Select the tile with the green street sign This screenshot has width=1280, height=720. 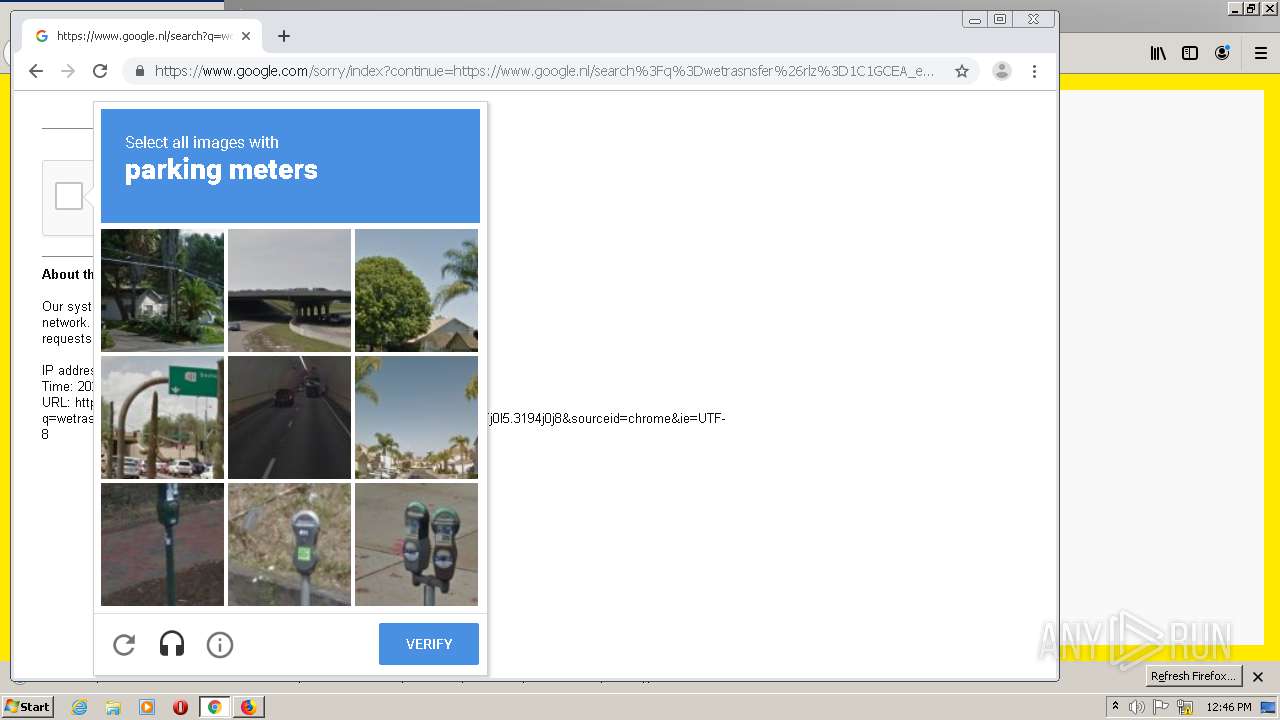[x=162, y=417]
